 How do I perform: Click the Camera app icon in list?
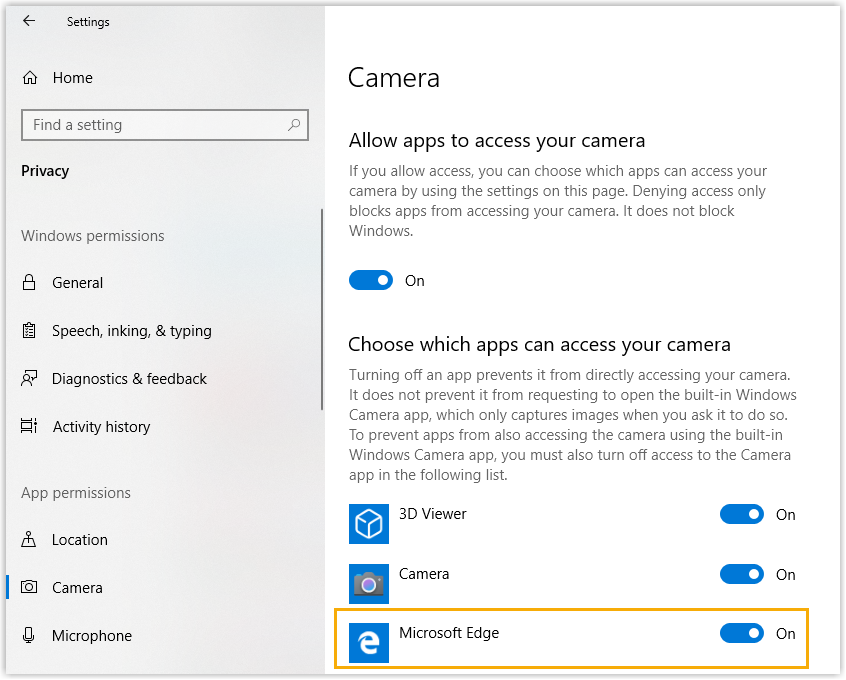[x=369, y=583]
